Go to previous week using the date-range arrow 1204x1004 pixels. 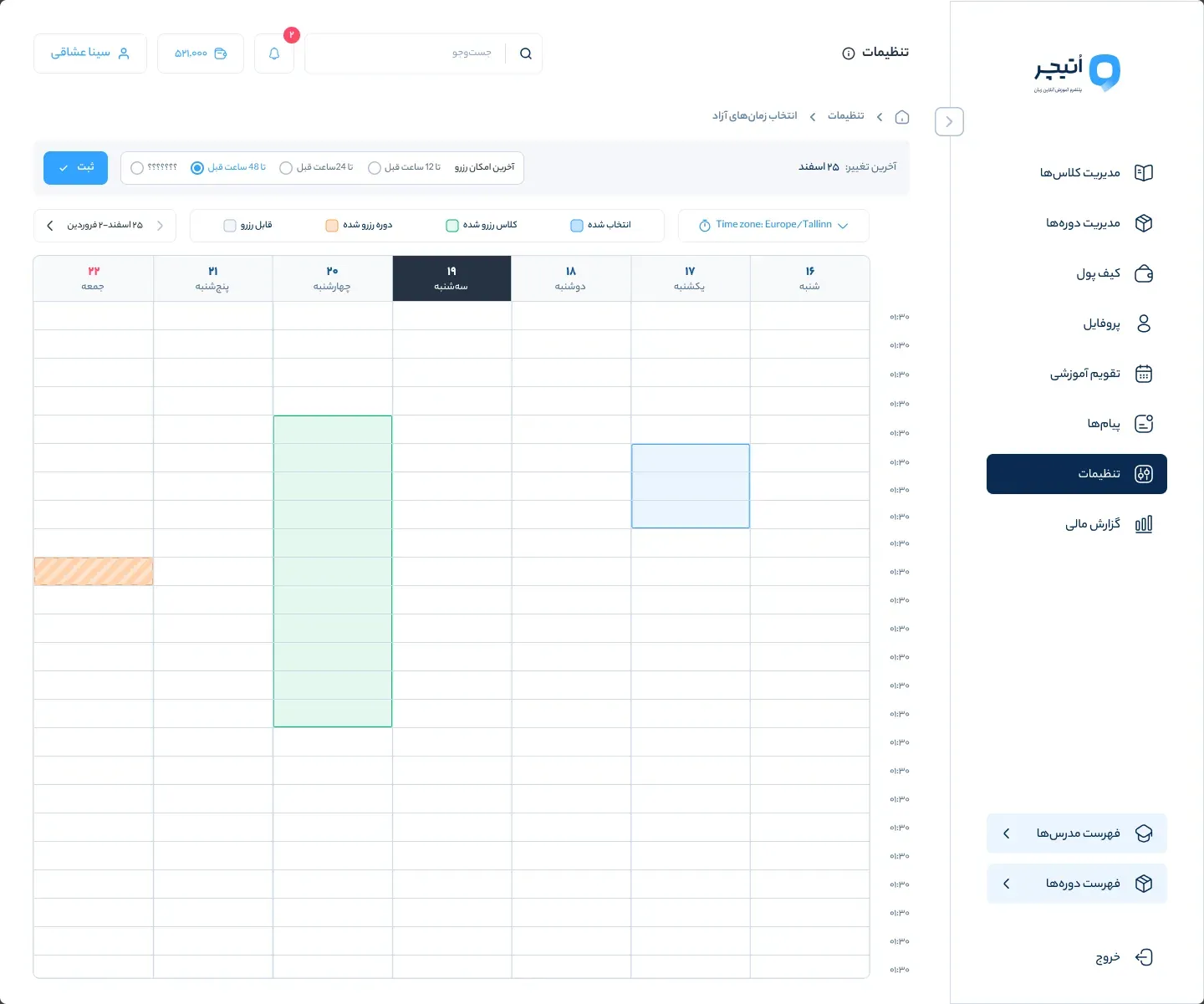click(161, 226)
